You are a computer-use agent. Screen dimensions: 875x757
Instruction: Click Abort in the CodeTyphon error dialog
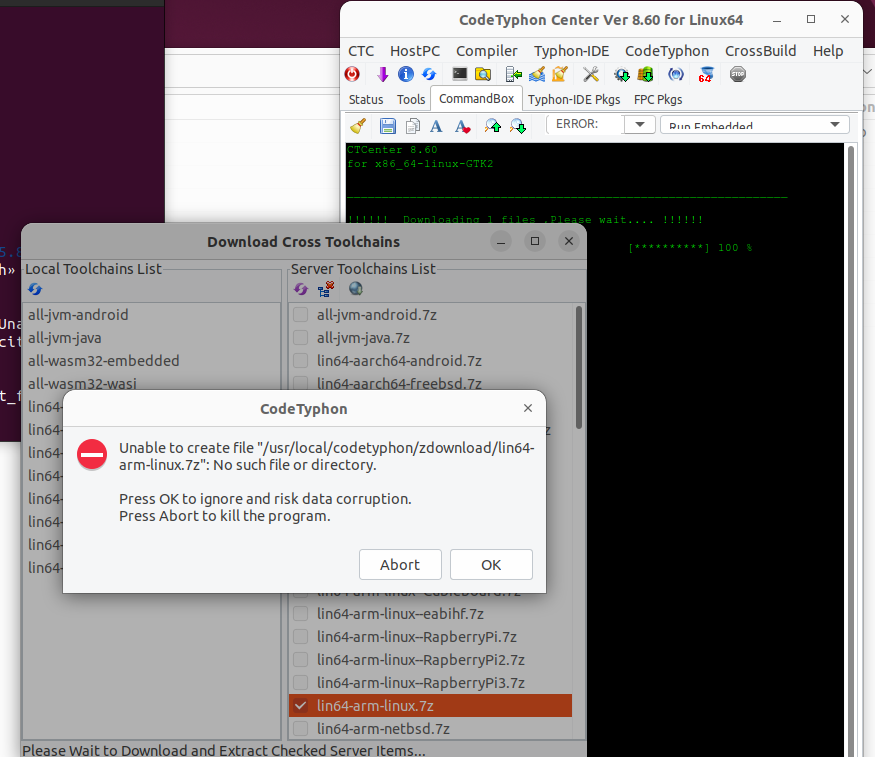[x=400, y=565]
